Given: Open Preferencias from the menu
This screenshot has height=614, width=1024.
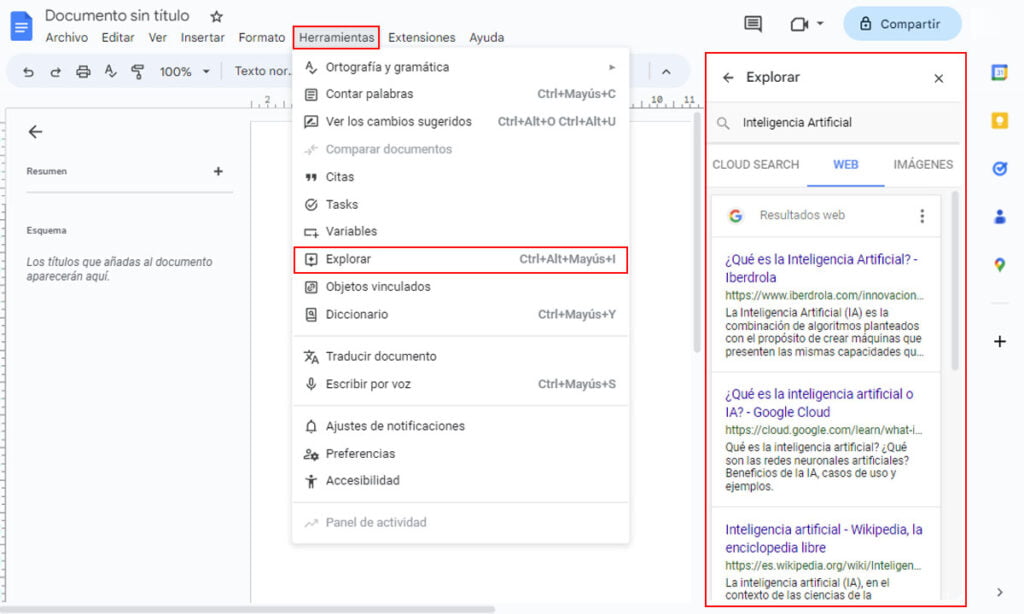Looking at the screenshot, I should (460, 453).
